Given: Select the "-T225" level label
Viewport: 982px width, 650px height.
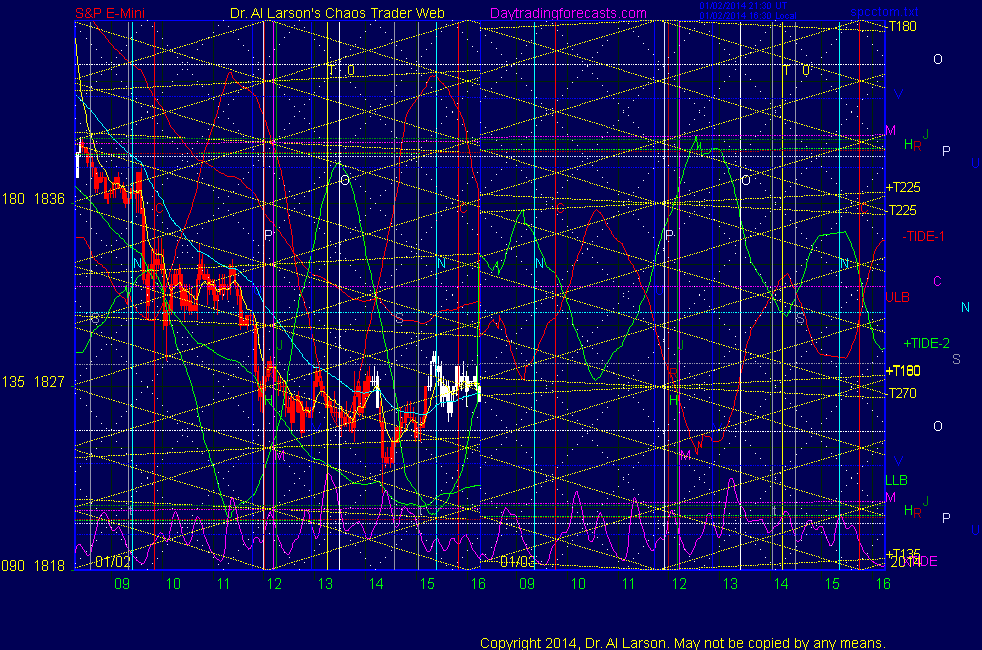Looking at the screenshot, I should tap(902, 210).
